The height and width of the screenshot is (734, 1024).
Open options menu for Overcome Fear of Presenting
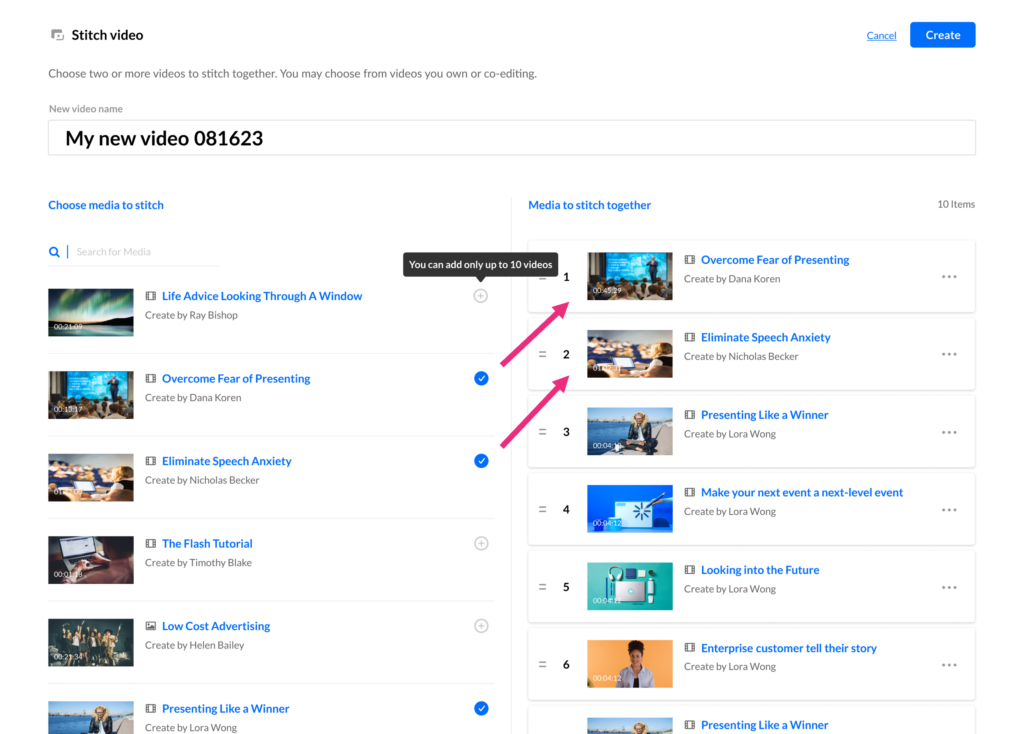click(949, 277)
